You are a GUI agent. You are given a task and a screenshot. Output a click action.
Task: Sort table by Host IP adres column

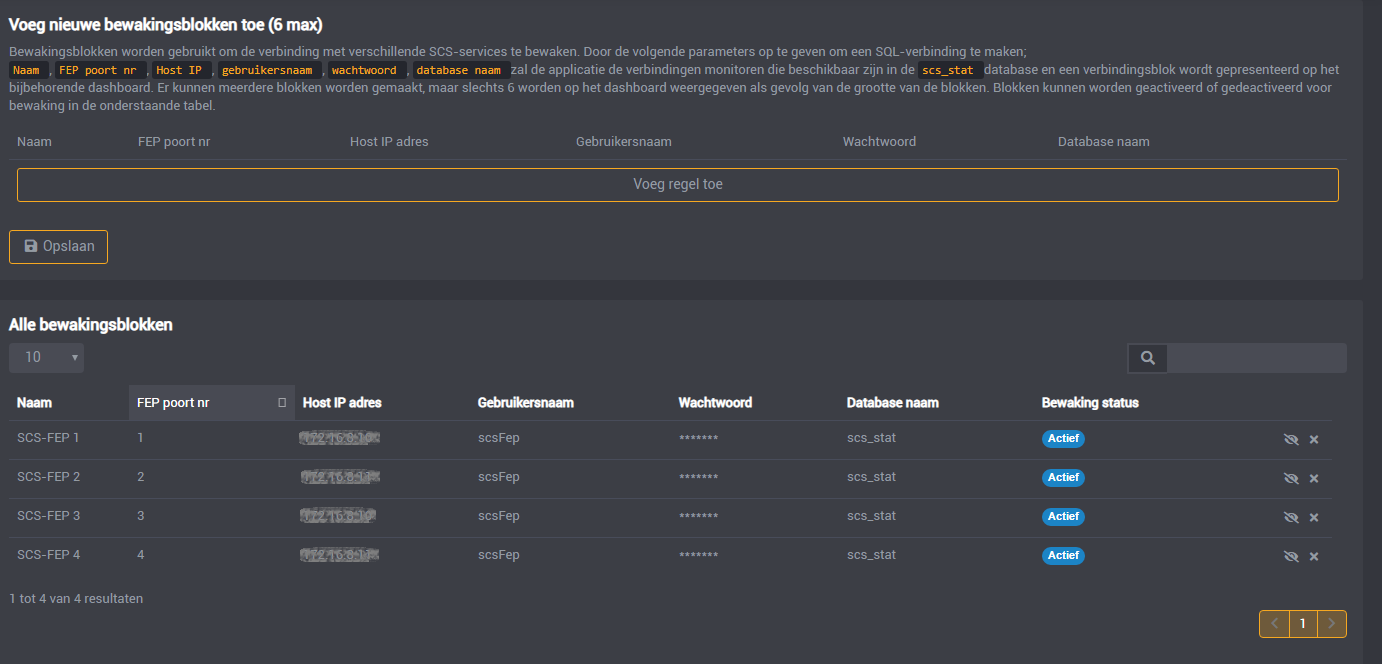click(342, 403)
